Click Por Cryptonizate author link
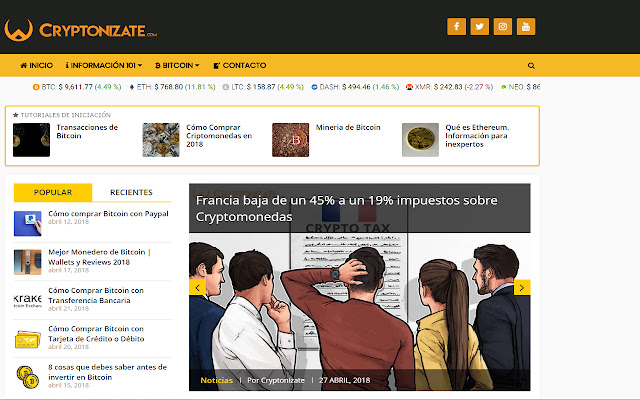 [x=276, y=380]
